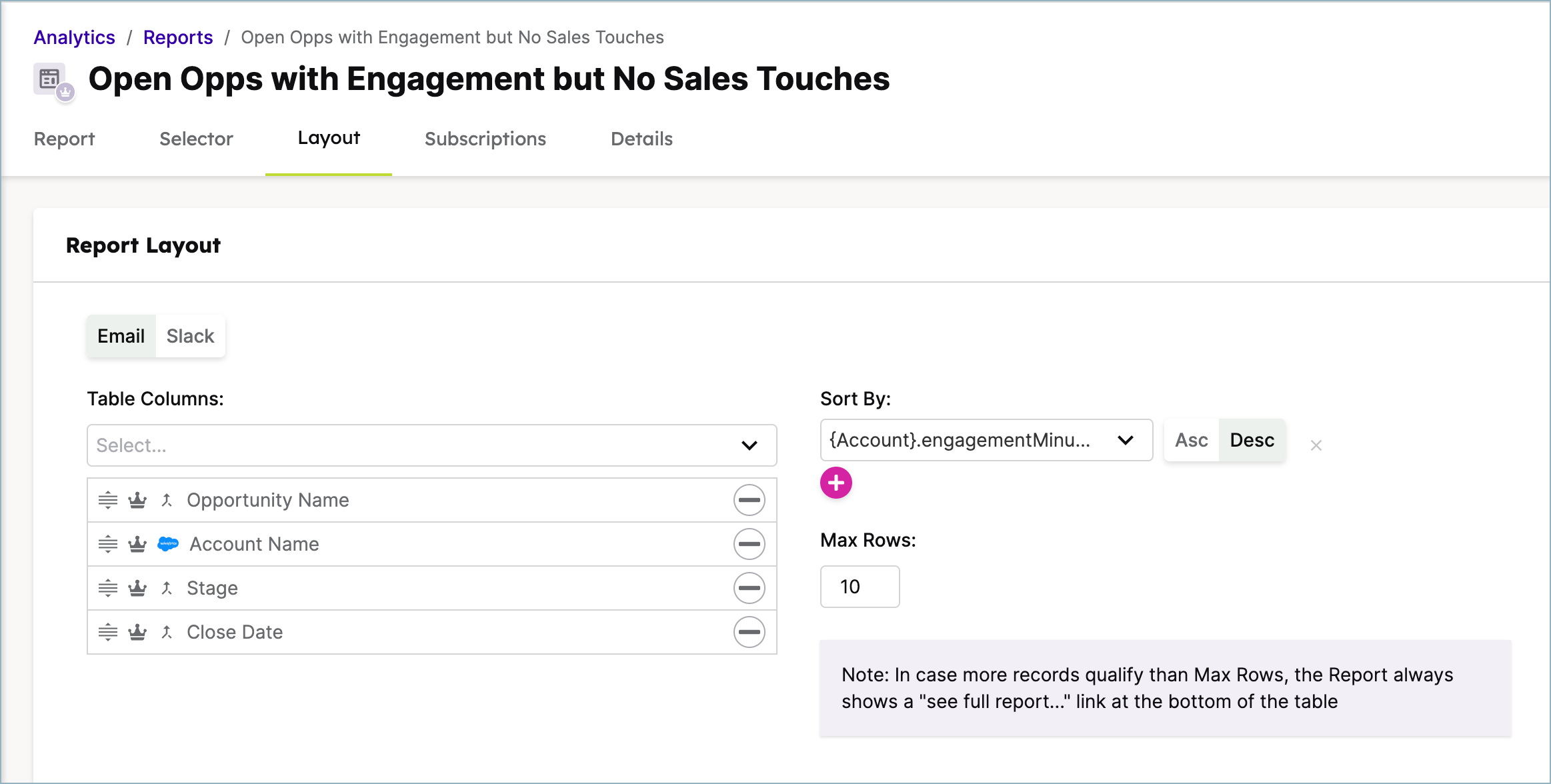This screenshot has width=1551, height=784.
Task: Select the Layout tab
Action: [329, 138]
